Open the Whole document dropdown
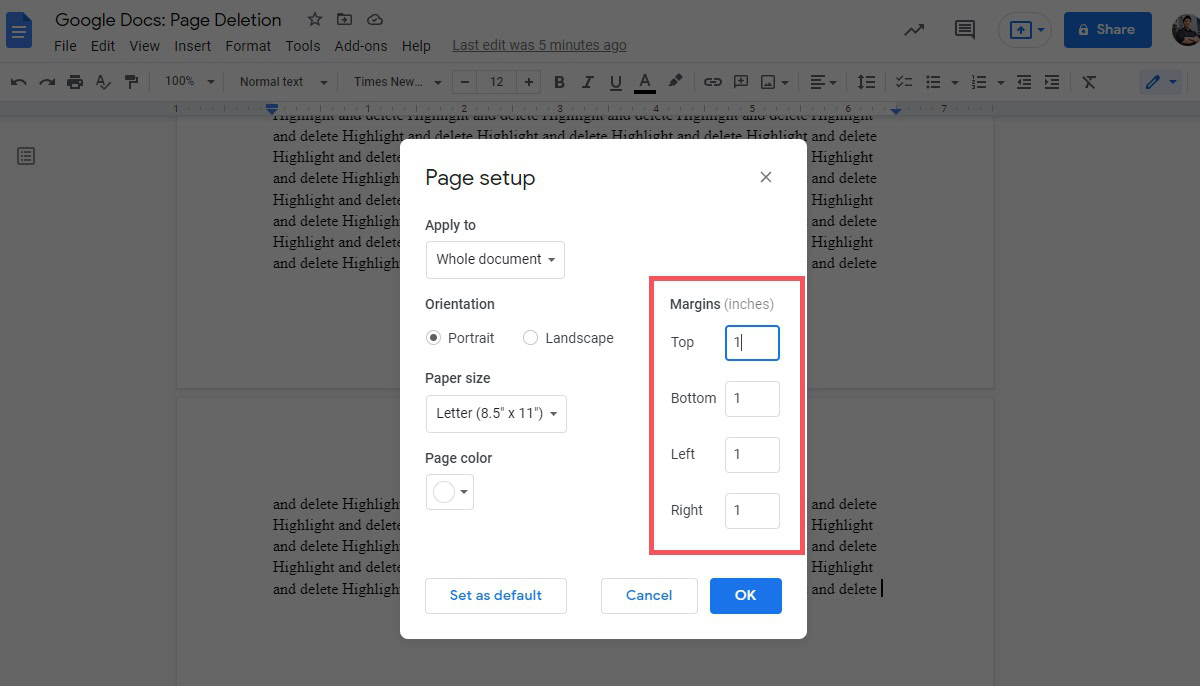 495,260
